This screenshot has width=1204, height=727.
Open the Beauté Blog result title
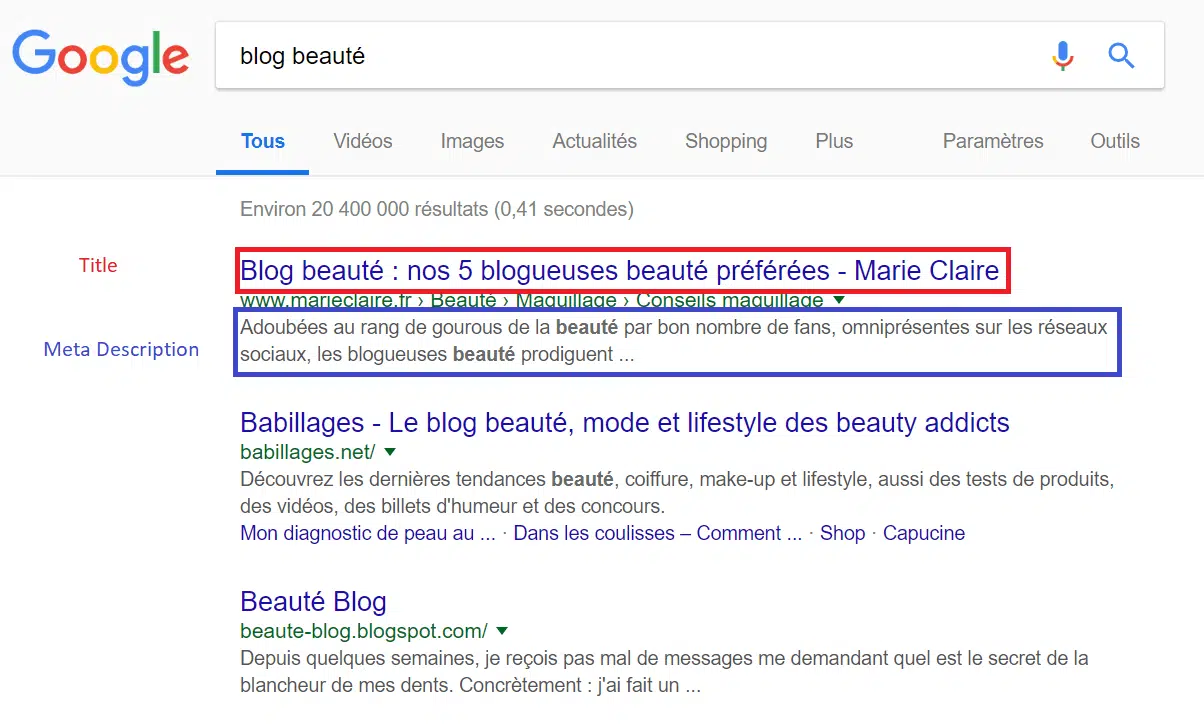[313, 602]
